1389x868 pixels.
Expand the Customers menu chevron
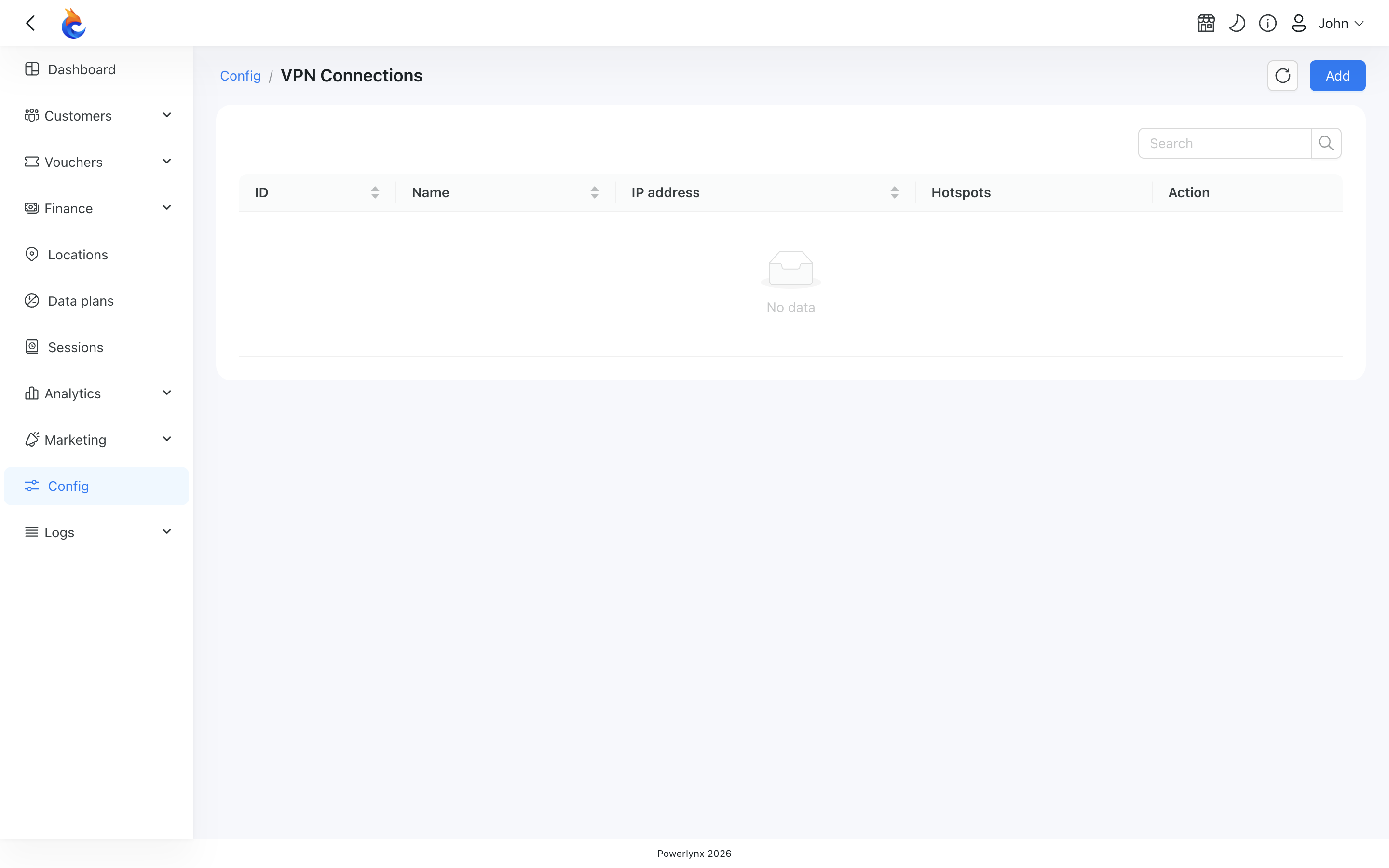[x=167, y=115]
